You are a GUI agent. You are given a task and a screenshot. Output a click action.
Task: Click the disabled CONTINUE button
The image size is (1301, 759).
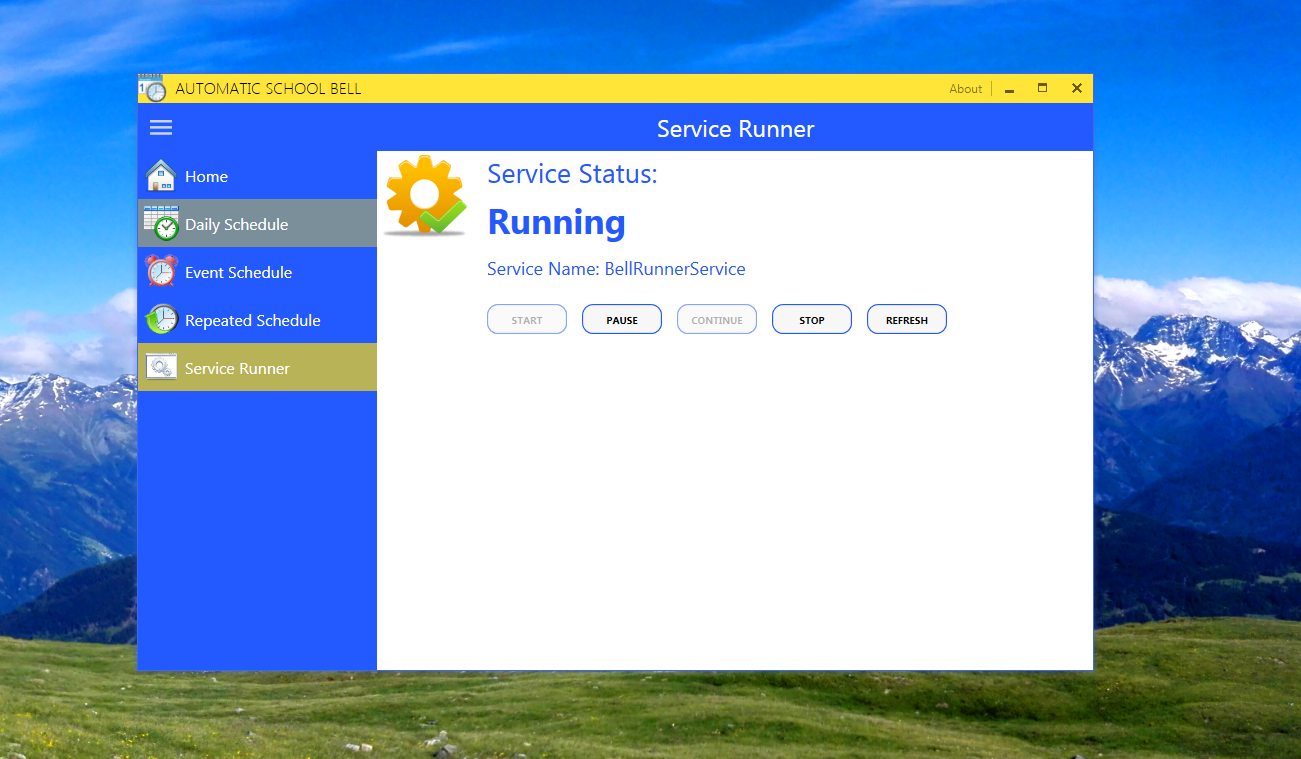716,318
